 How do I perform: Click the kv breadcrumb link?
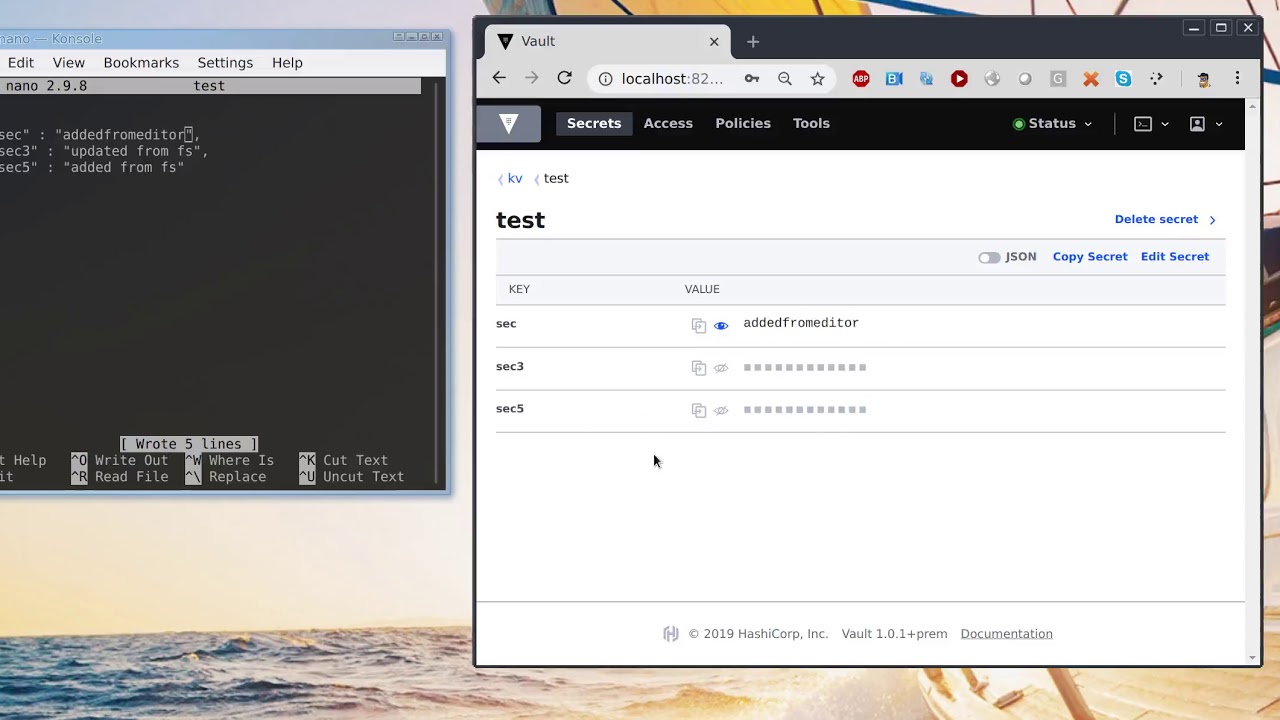pyautogui.click(x=515, y=178)
